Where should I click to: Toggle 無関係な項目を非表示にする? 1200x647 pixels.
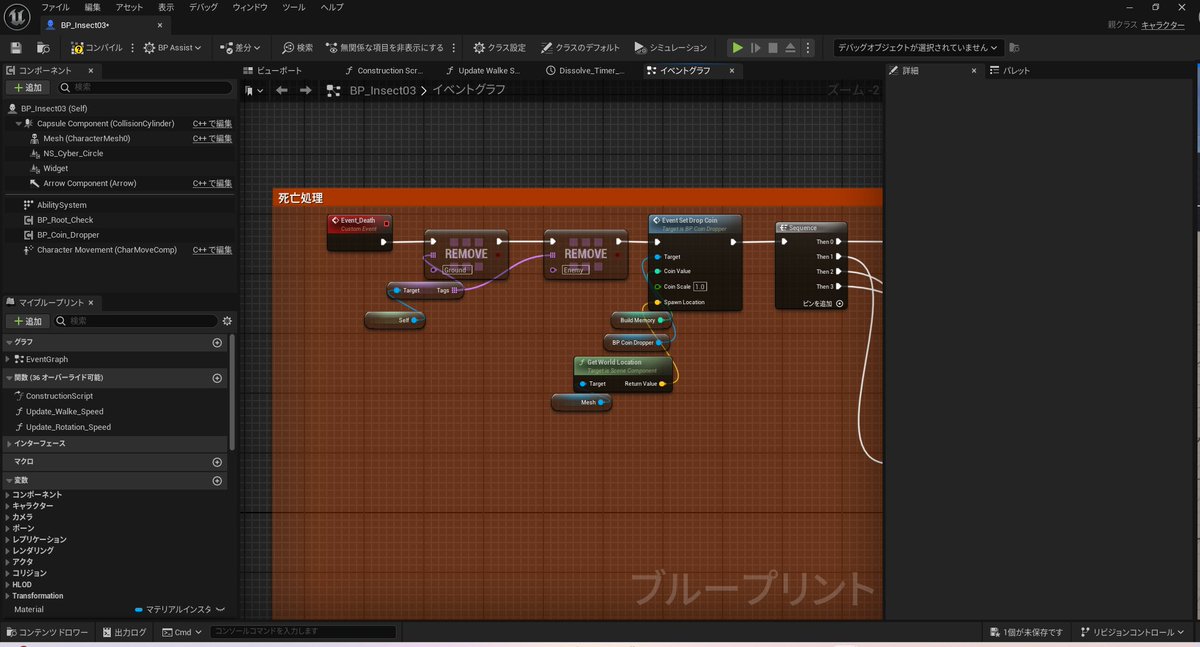(x=384, y=47)
